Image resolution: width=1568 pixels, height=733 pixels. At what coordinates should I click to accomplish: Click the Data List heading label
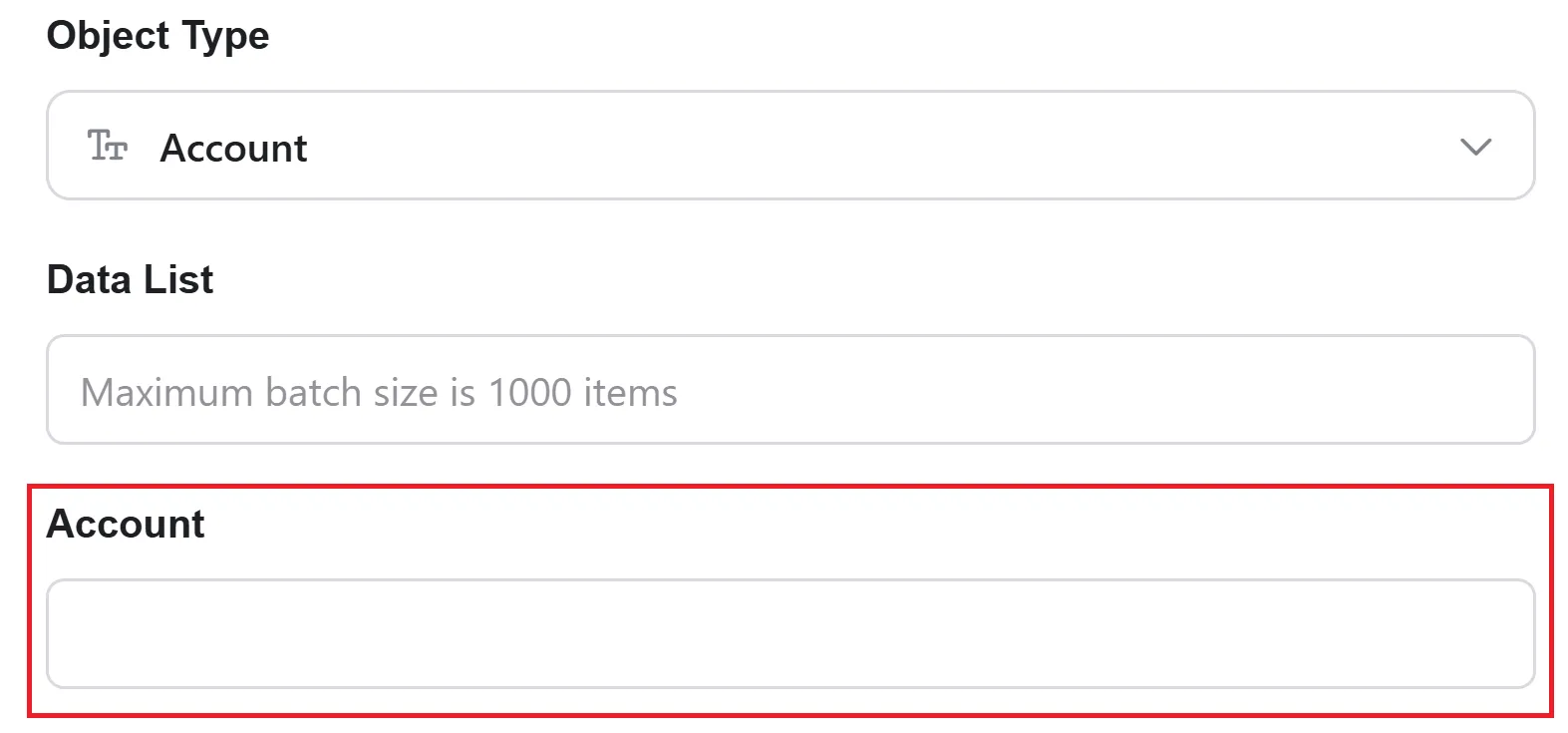click(x=130, y=279)
